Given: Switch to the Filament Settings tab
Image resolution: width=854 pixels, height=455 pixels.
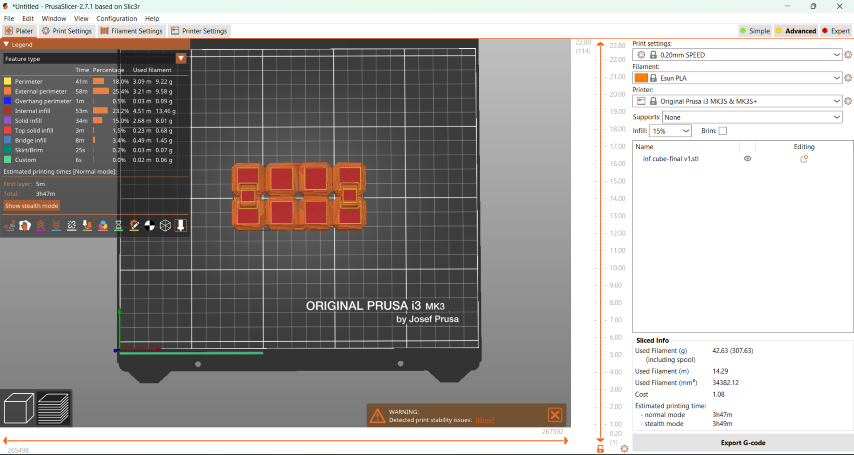Looking at the screenshot, I should pos(131,31).
